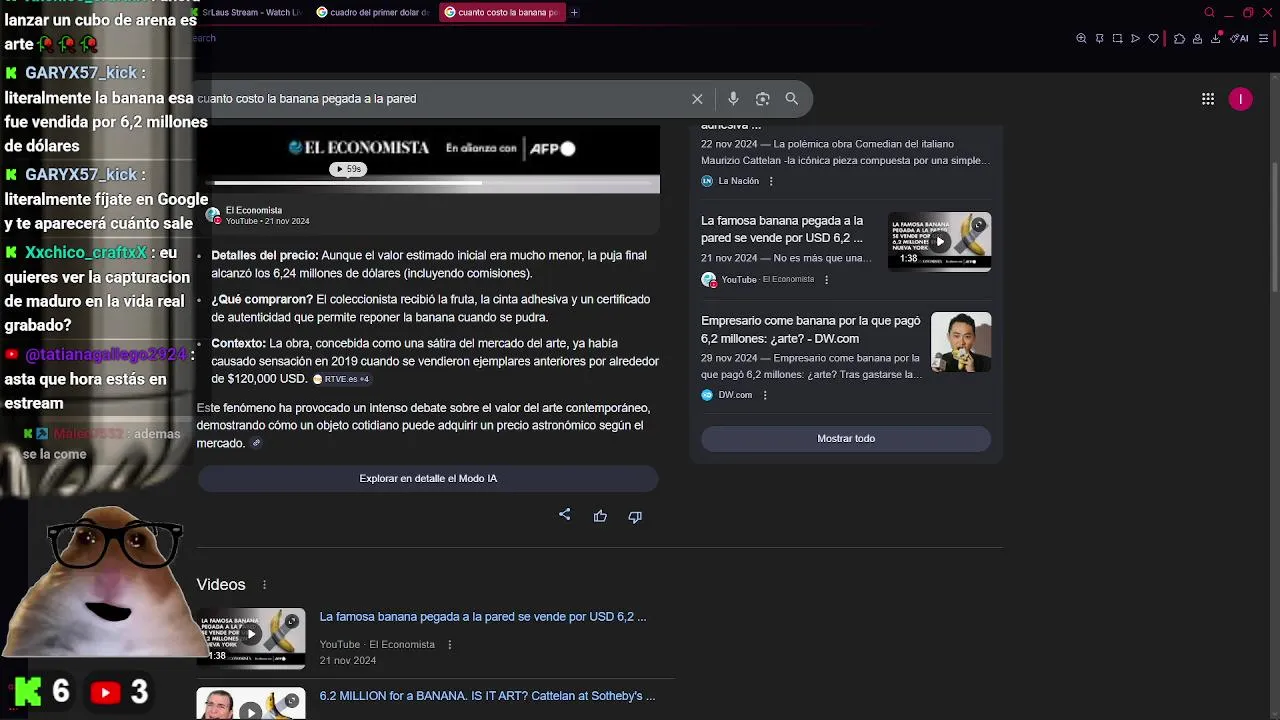Open the Google apps grid icon

pos(1208,99)
